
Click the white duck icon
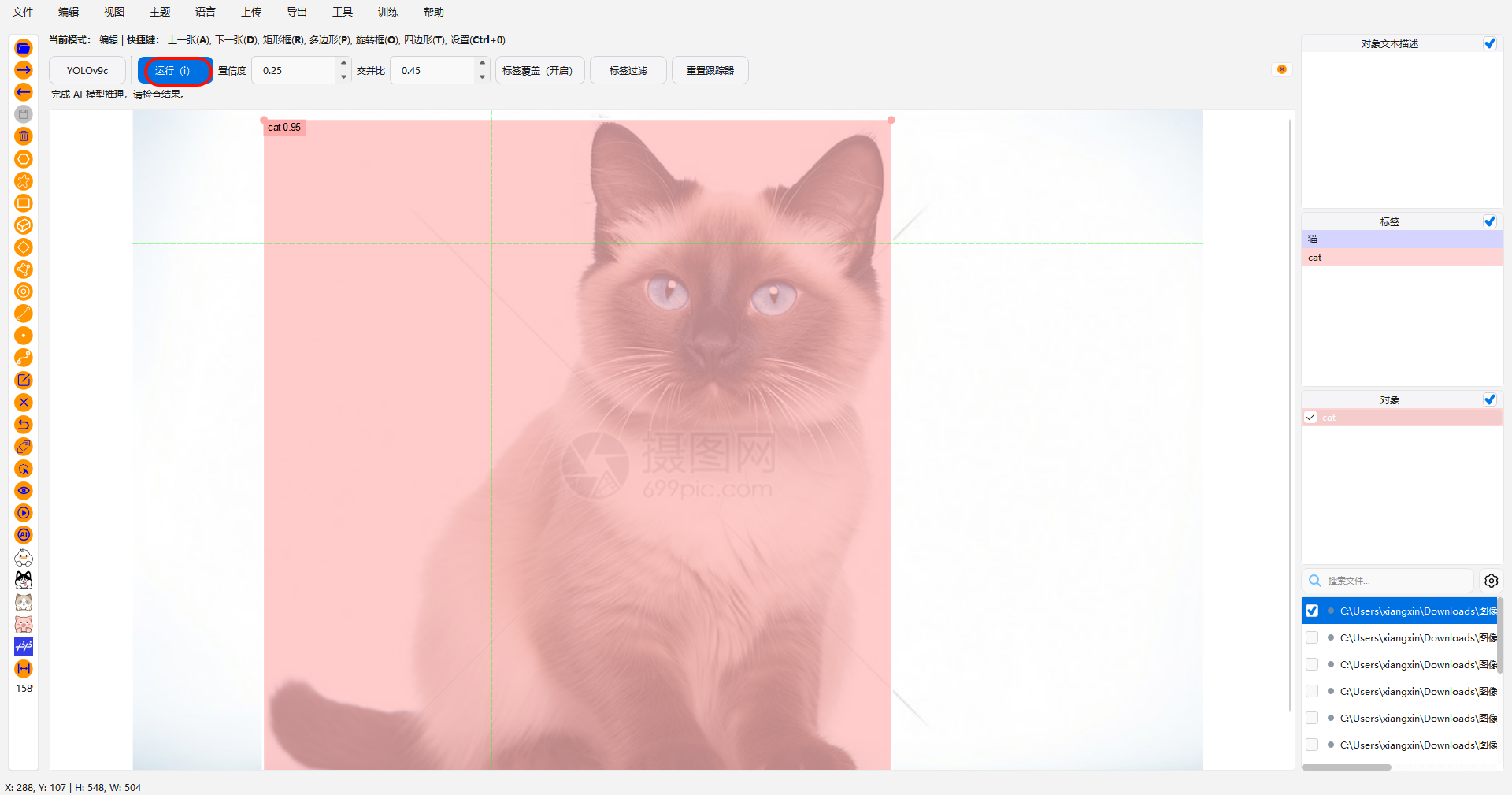[x=24, y=558]
